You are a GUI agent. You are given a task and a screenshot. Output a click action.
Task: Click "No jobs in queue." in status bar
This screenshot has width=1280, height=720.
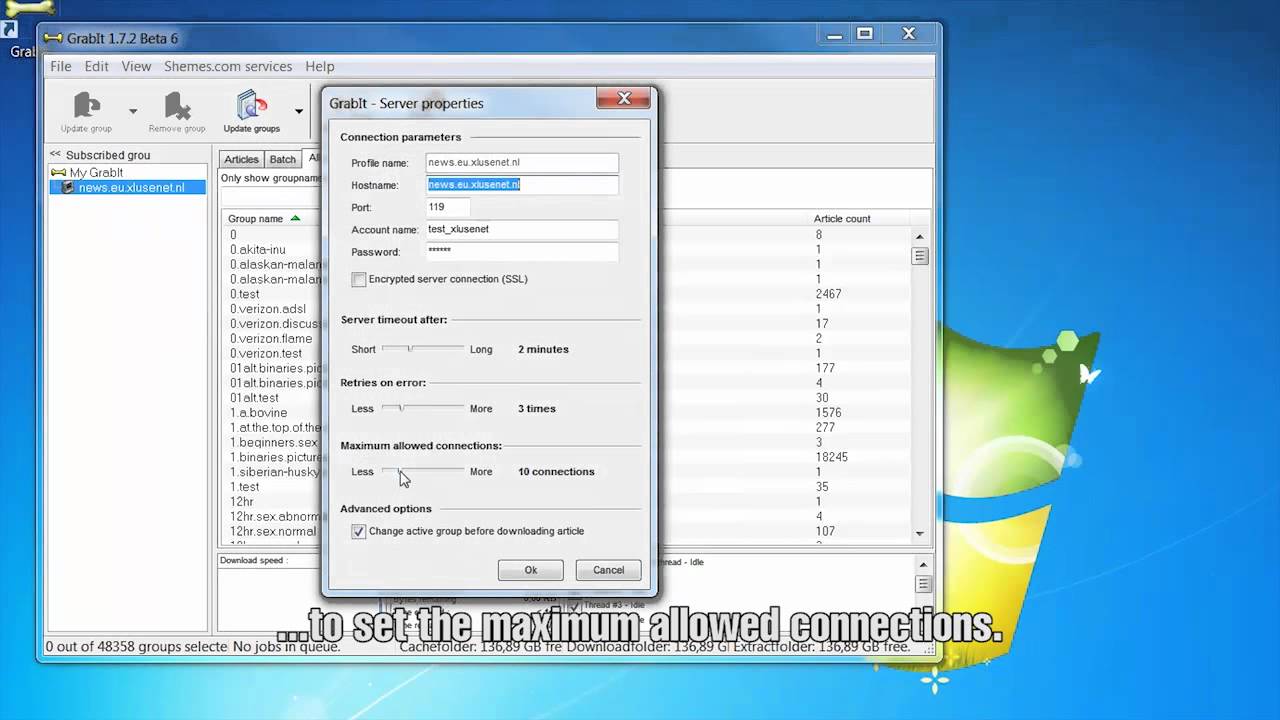[286, 646]
